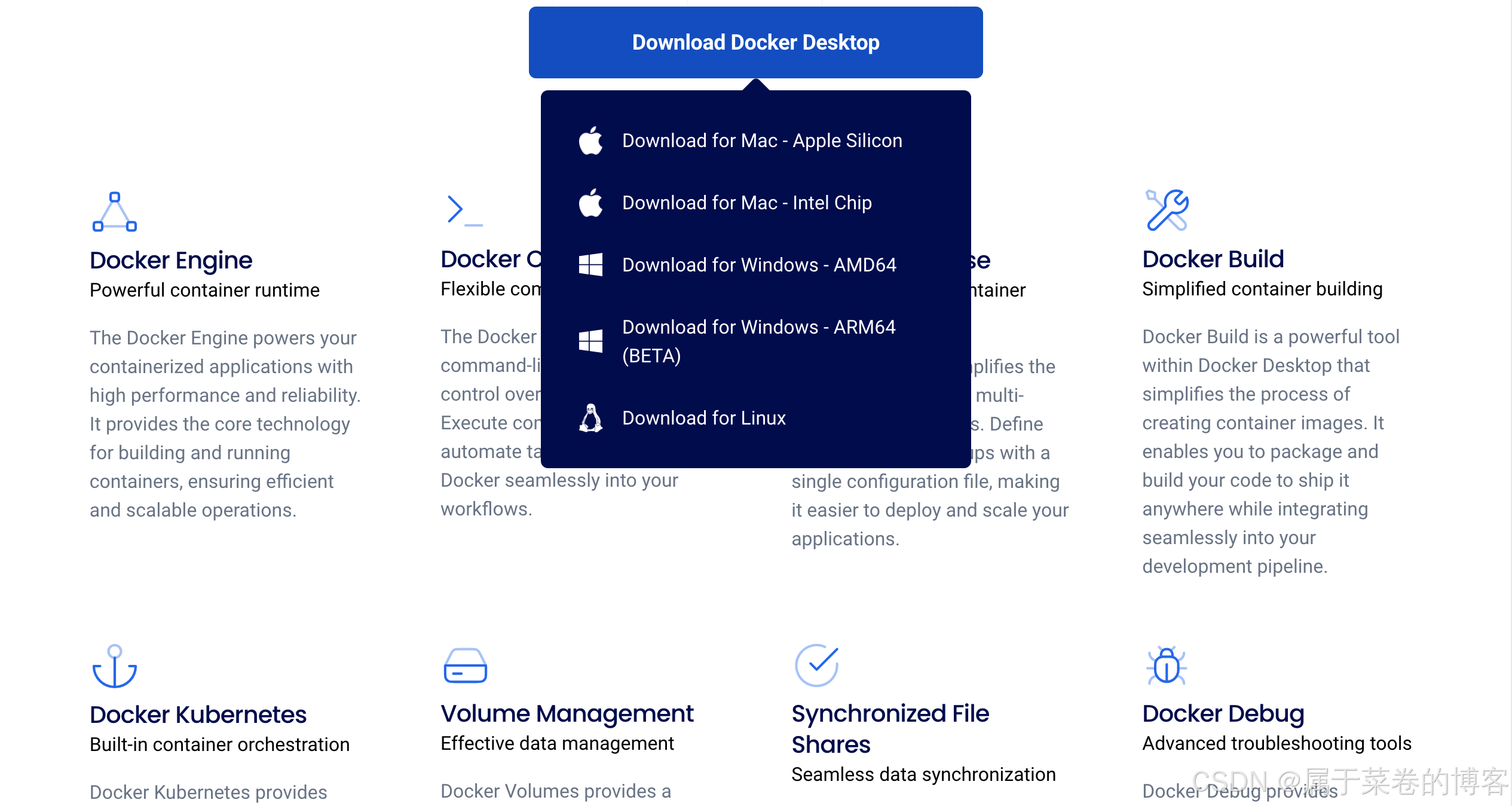The height and width of the screenshot is (806, 1512).
Task: Click the Docker Build wrench tools icon
Action: (1167, 210)
